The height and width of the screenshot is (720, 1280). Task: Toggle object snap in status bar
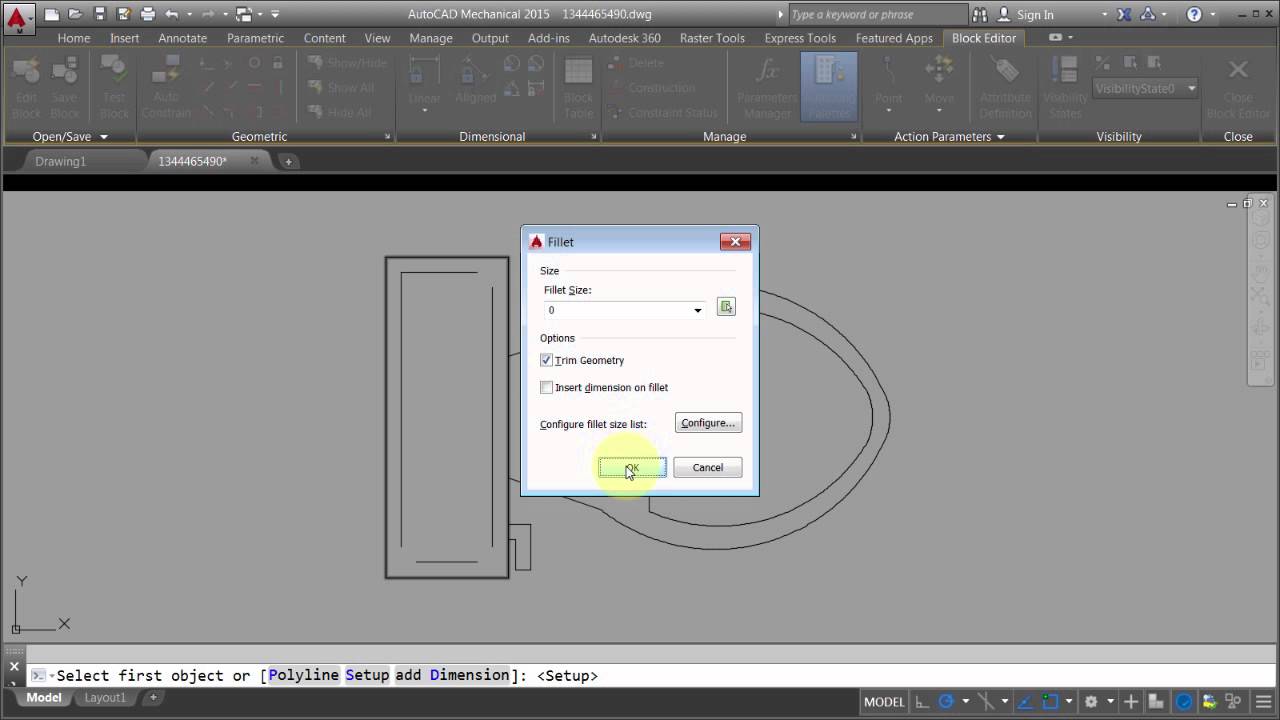point(1050,702)
